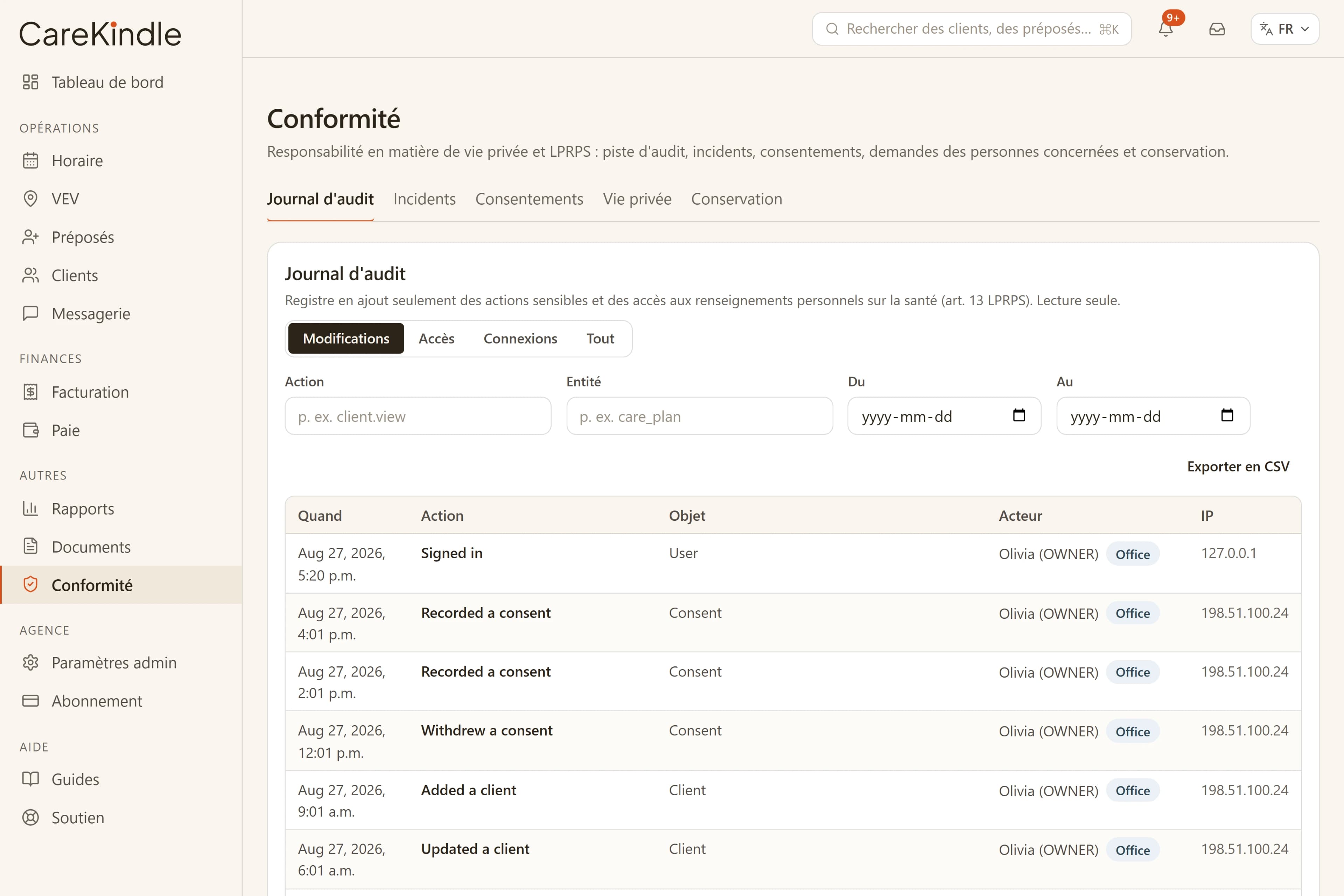
Task: Click the Acteur column header
Action: [1020, 516]
